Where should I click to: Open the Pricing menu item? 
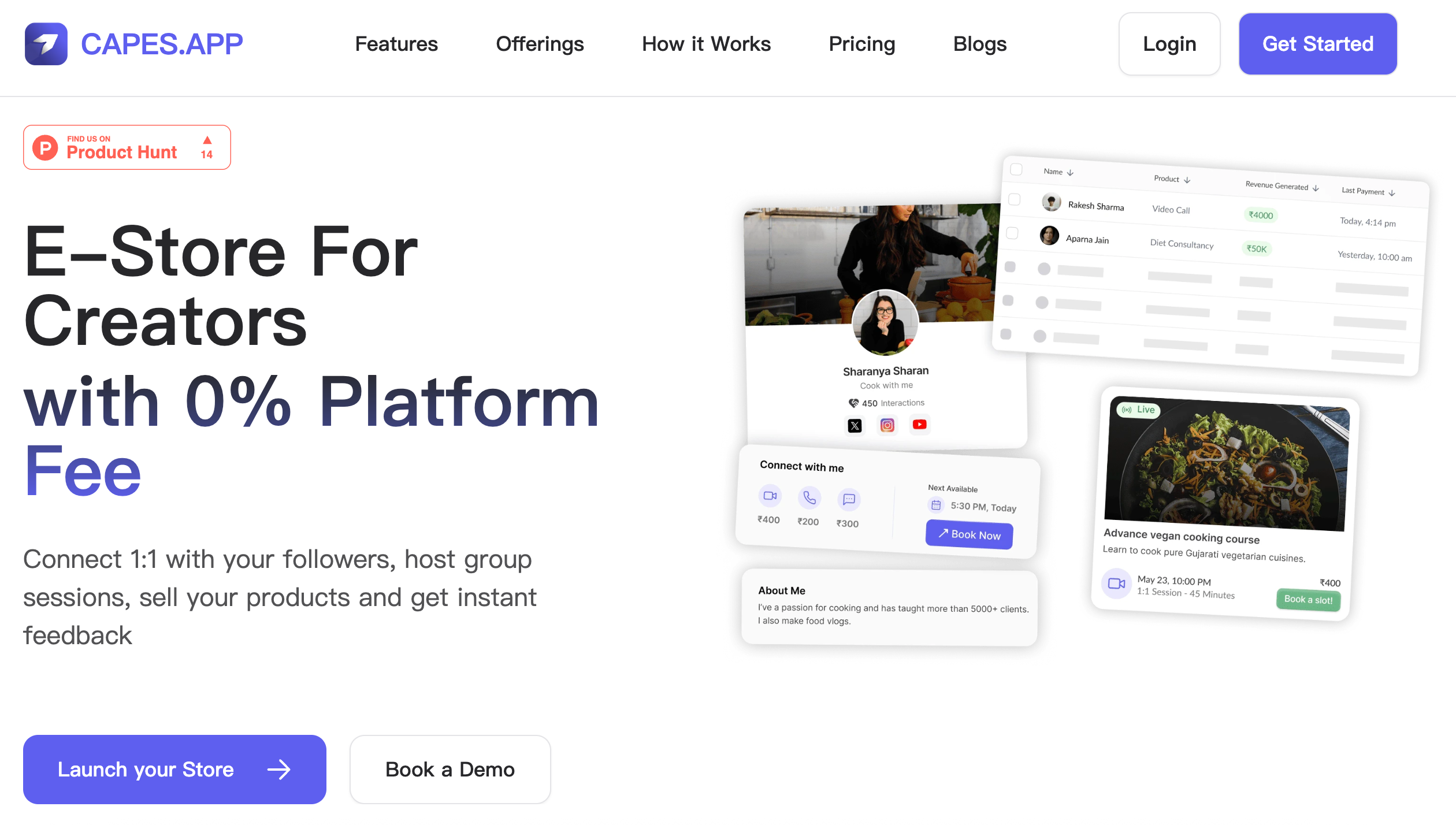tap(861, 44)
